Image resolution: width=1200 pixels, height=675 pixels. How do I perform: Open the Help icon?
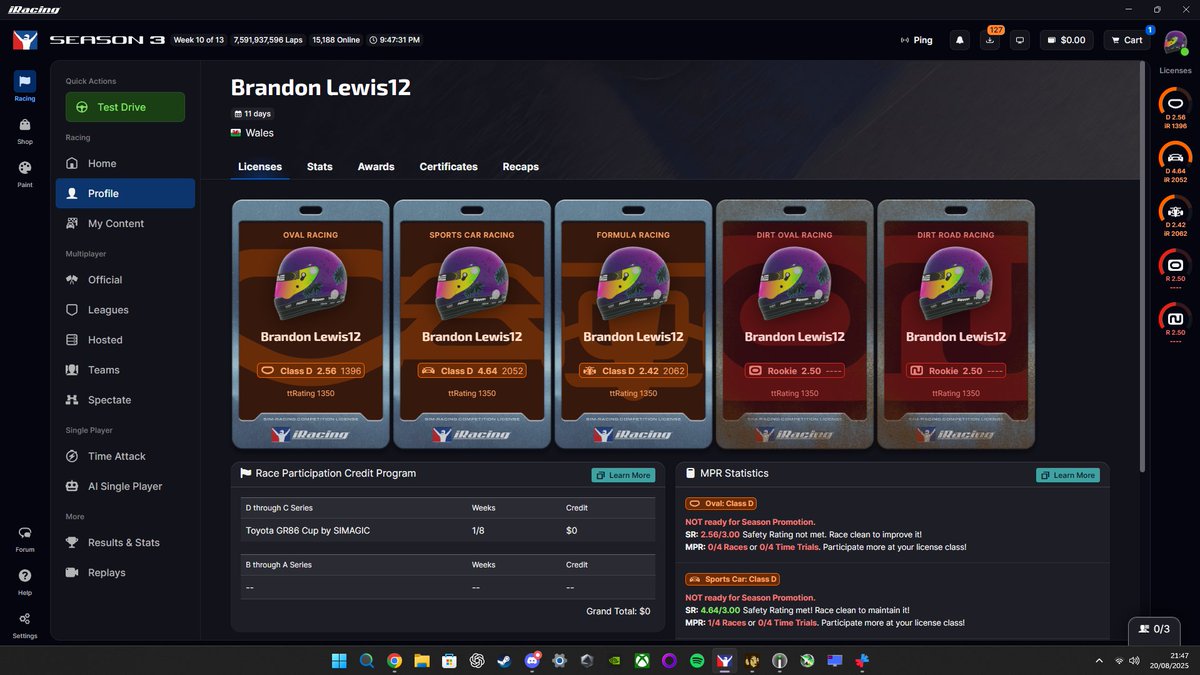[25, 581]
